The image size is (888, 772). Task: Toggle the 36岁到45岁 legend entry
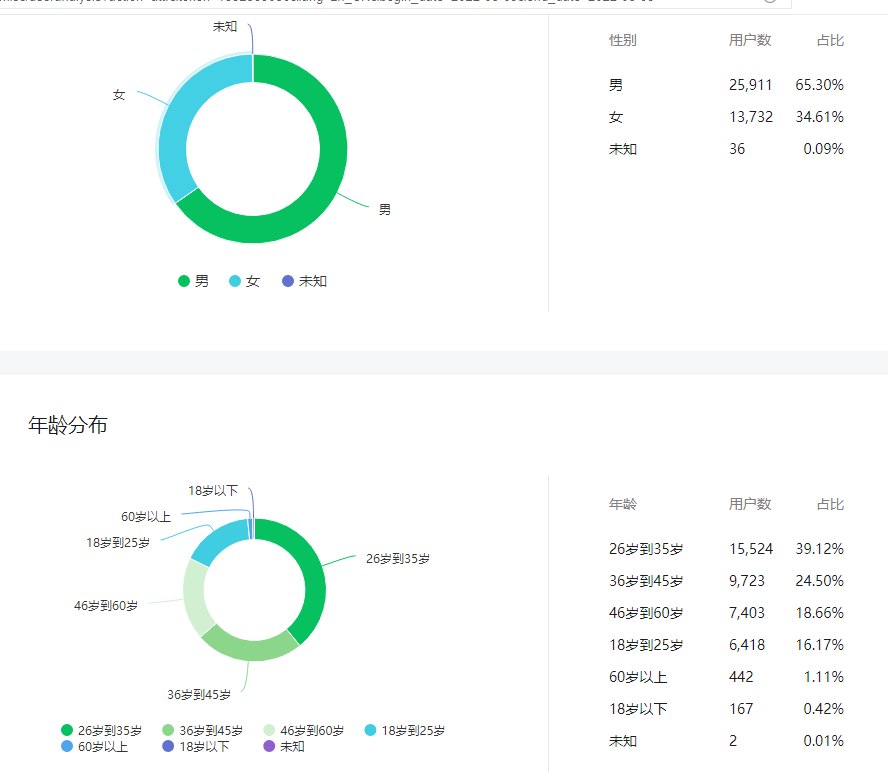[202, 730]
